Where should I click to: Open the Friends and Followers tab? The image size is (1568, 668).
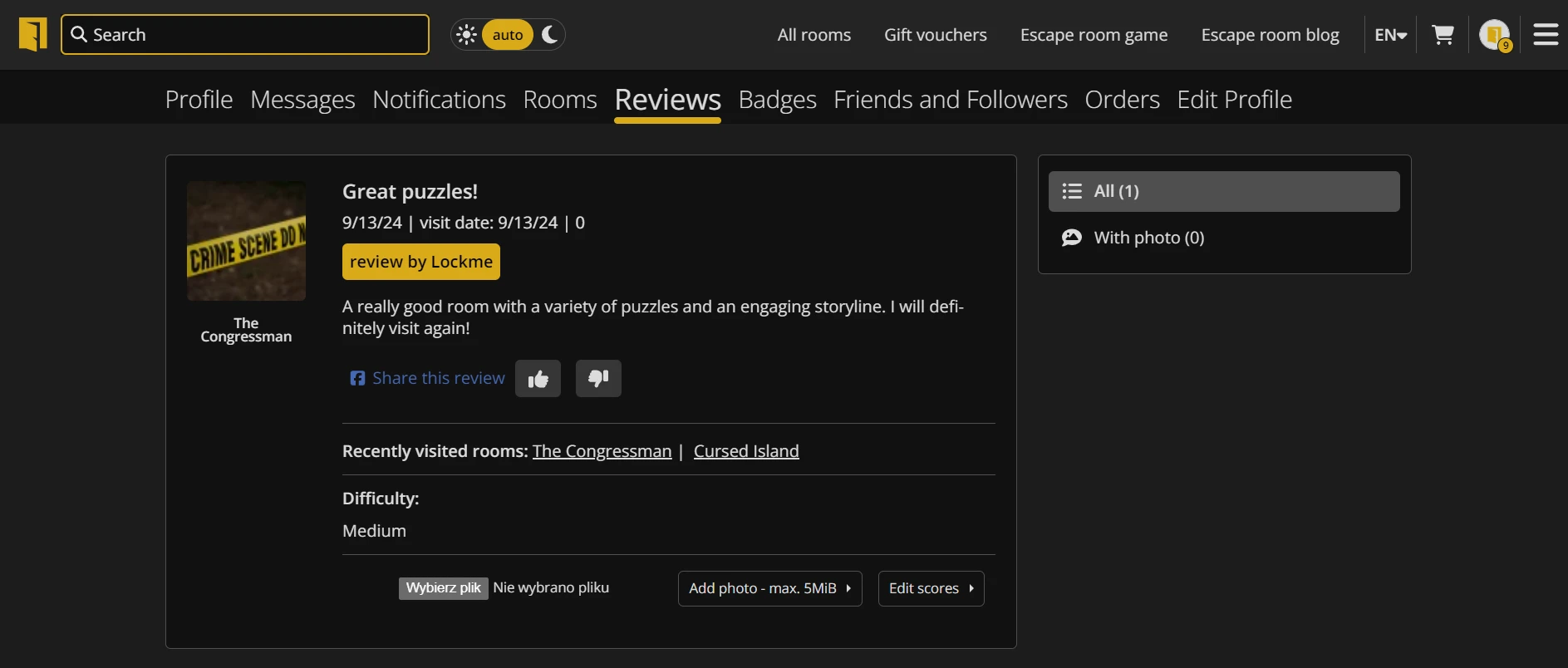point(950,100)
